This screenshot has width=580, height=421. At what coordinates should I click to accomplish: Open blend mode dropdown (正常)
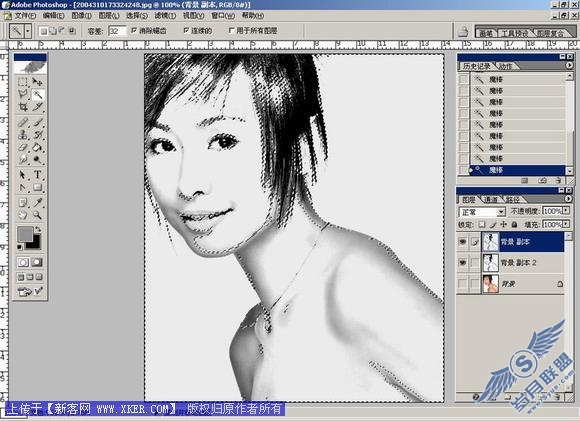click(x=500, y=212)
